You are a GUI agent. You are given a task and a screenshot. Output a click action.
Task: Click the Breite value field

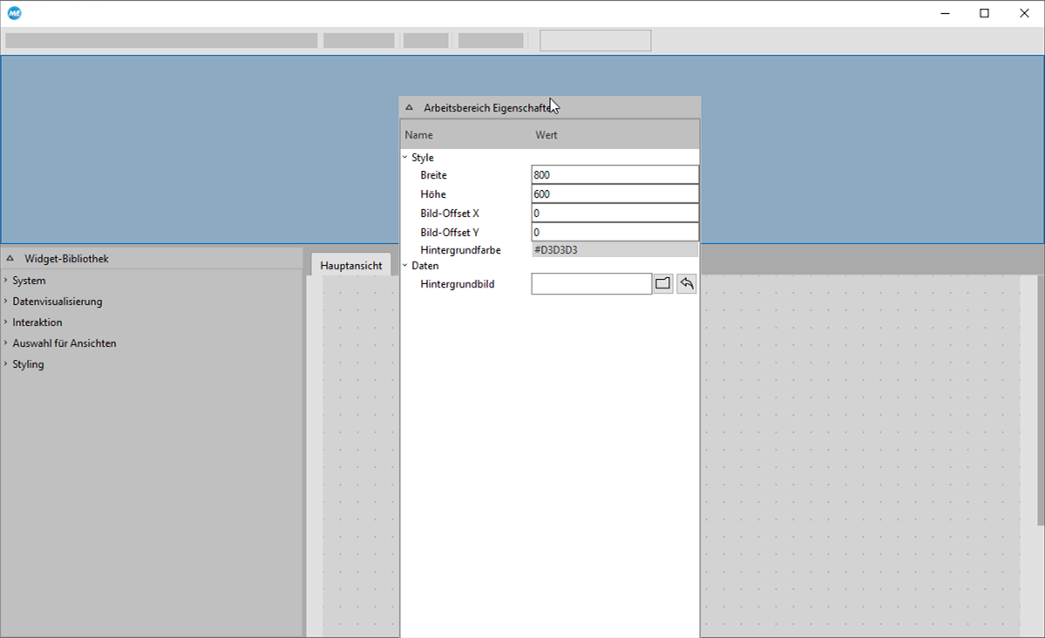point(614,175)
